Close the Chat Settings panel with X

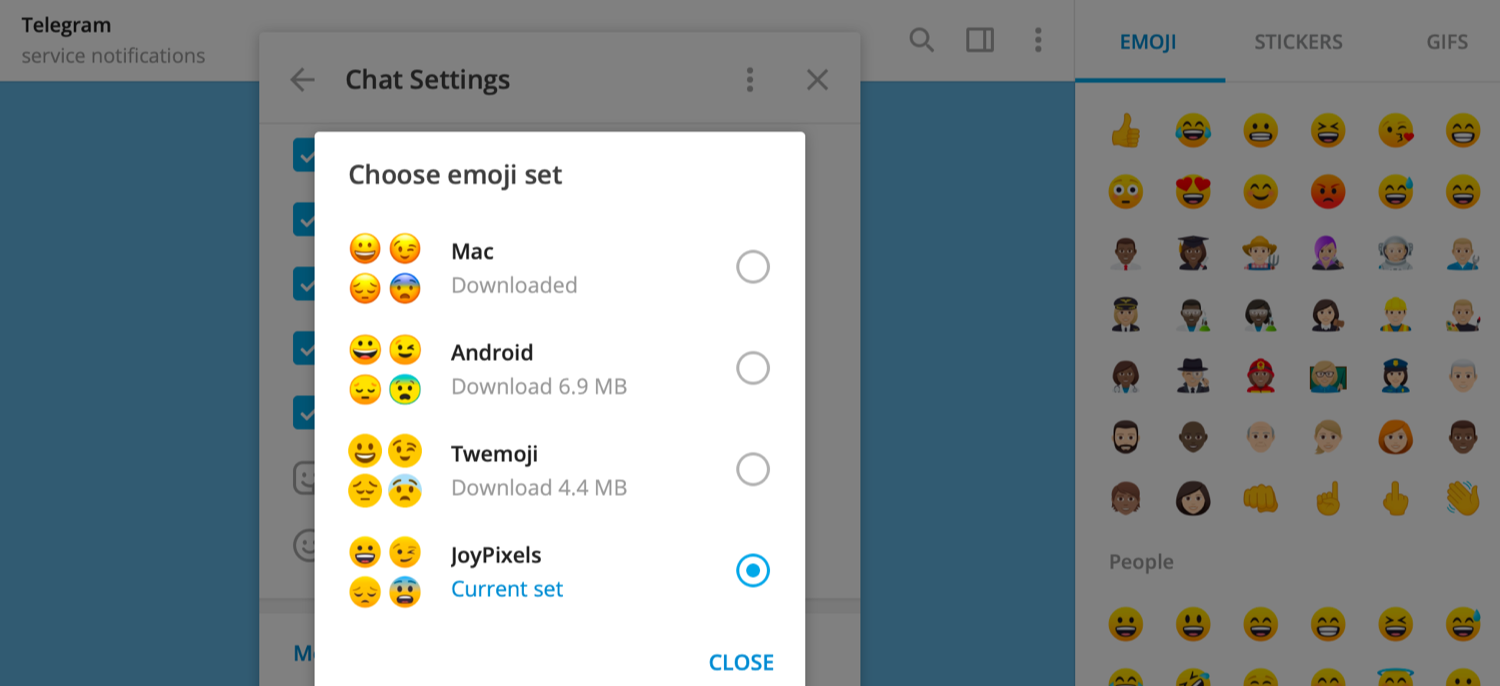817,80
